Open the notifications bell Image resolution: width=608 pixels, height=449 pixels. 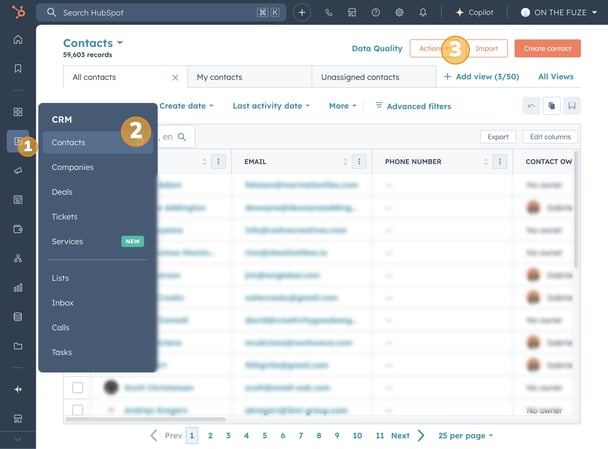[423, 12]
